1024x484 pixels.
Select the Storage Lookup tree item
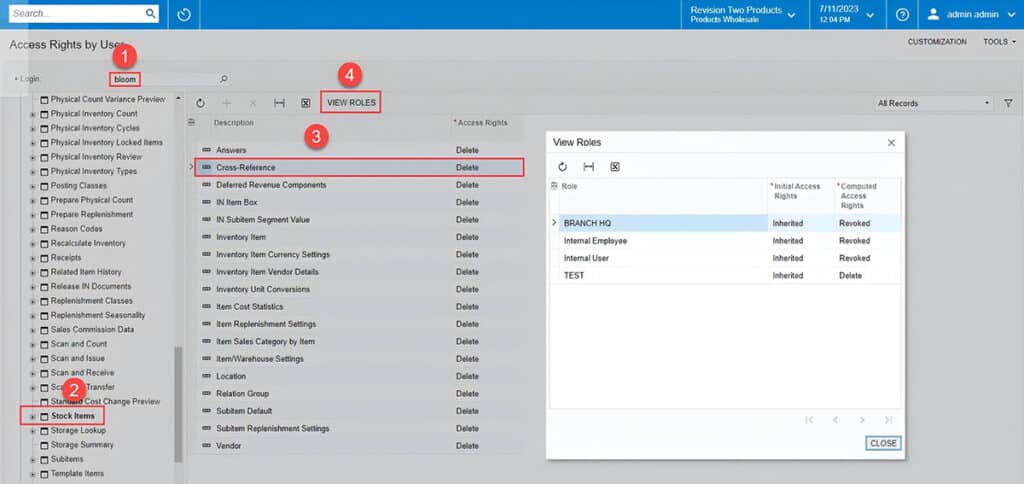click(82, 431)
